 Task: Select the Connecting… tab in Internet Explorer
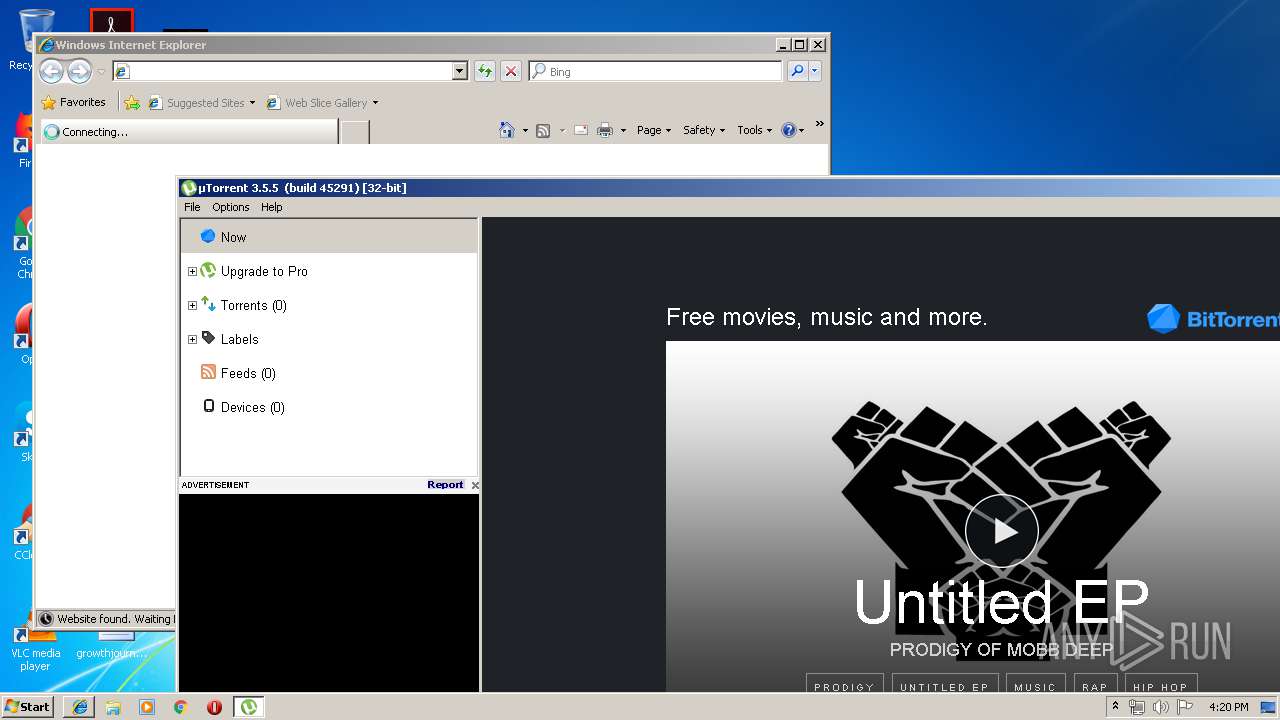coord(188,131)
